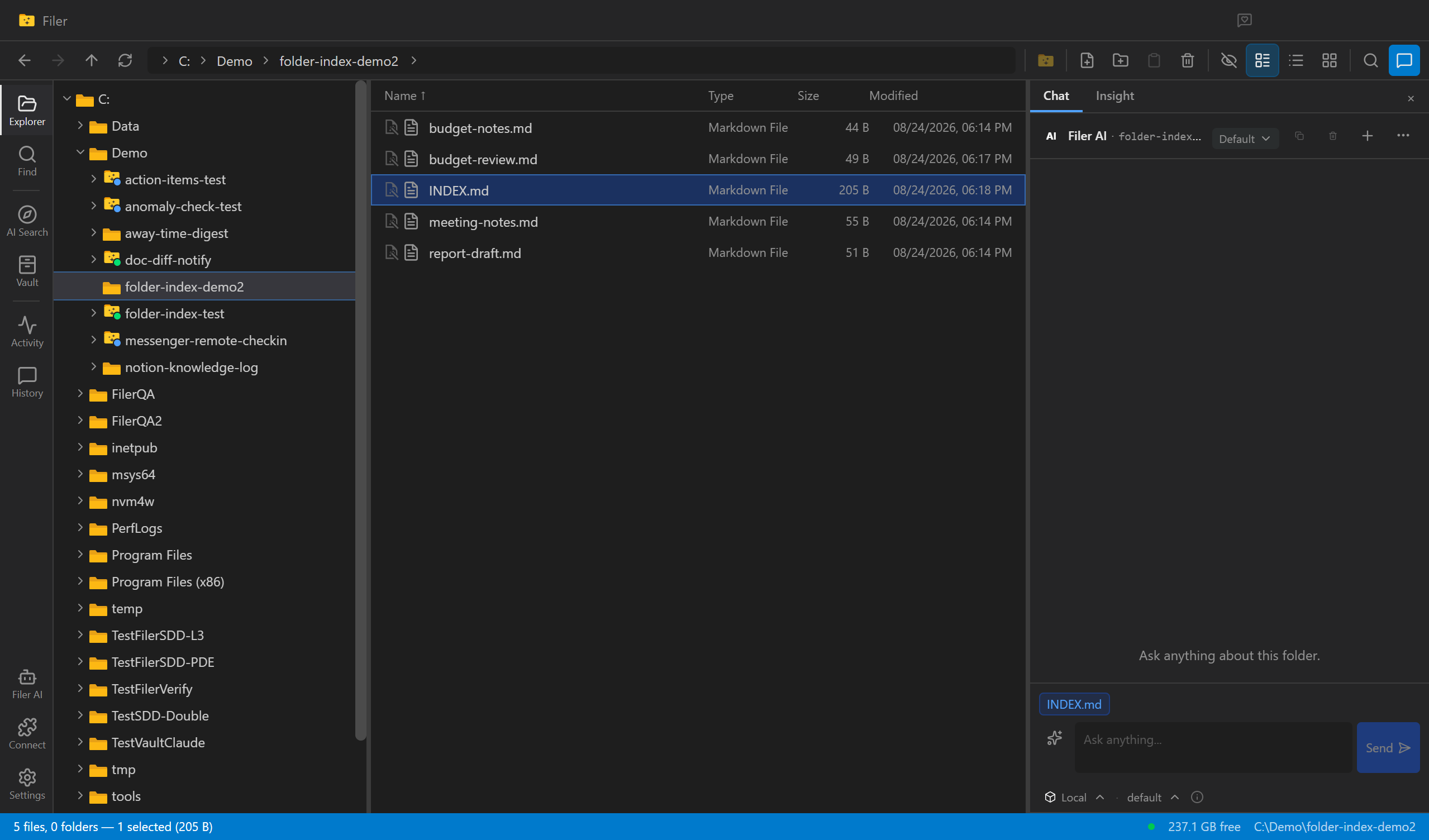Screen dimensions: 1429x840
Task: Click the feedback icon in the title bar
Action: pyautogui.click(x=1244, y=21)
